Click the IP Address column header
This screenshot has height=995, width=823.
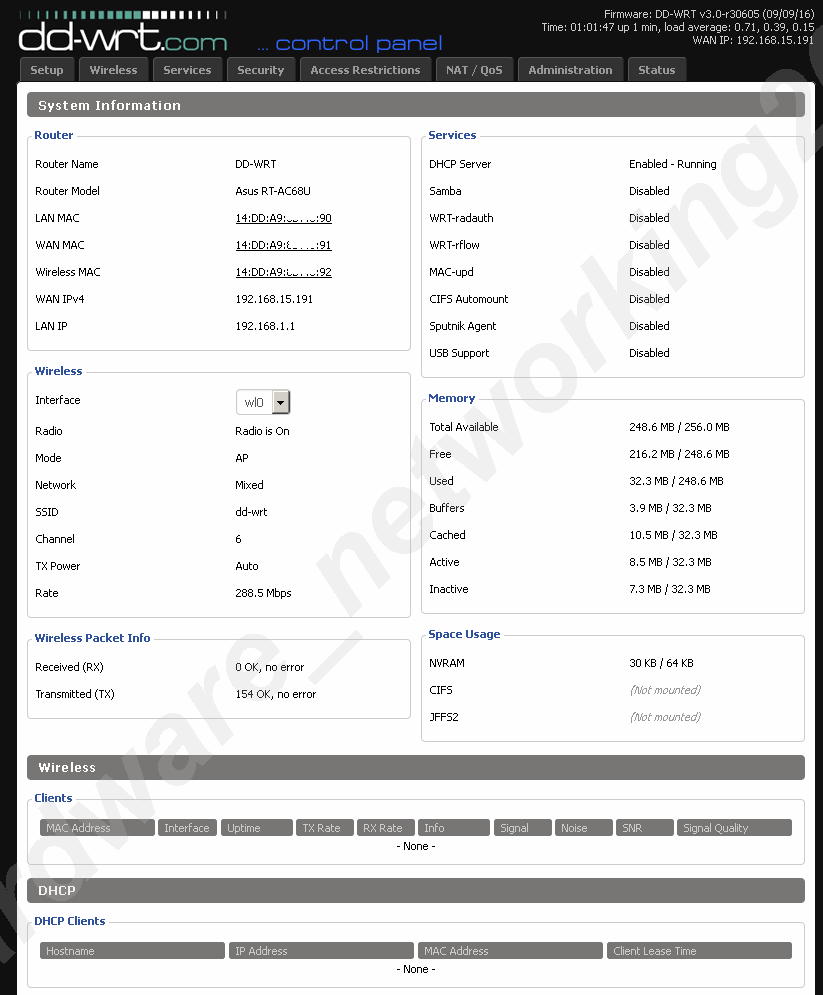coord(321,951)
